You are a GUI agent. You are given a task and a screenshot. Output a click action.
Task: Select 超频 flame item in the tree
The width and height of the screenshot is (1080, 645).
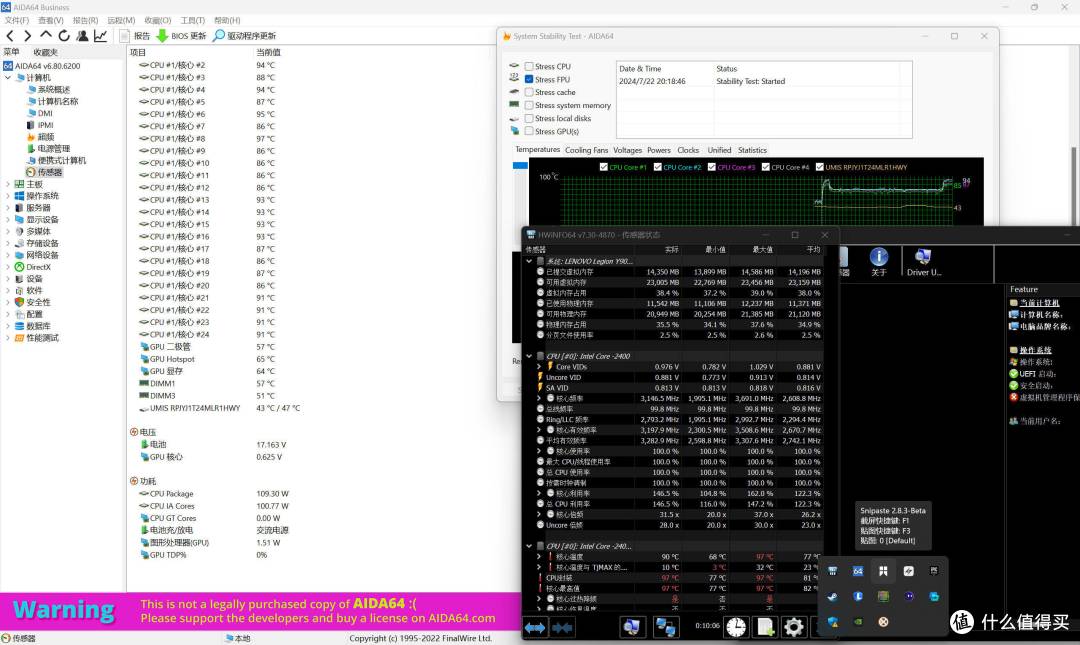click(41, 137)
